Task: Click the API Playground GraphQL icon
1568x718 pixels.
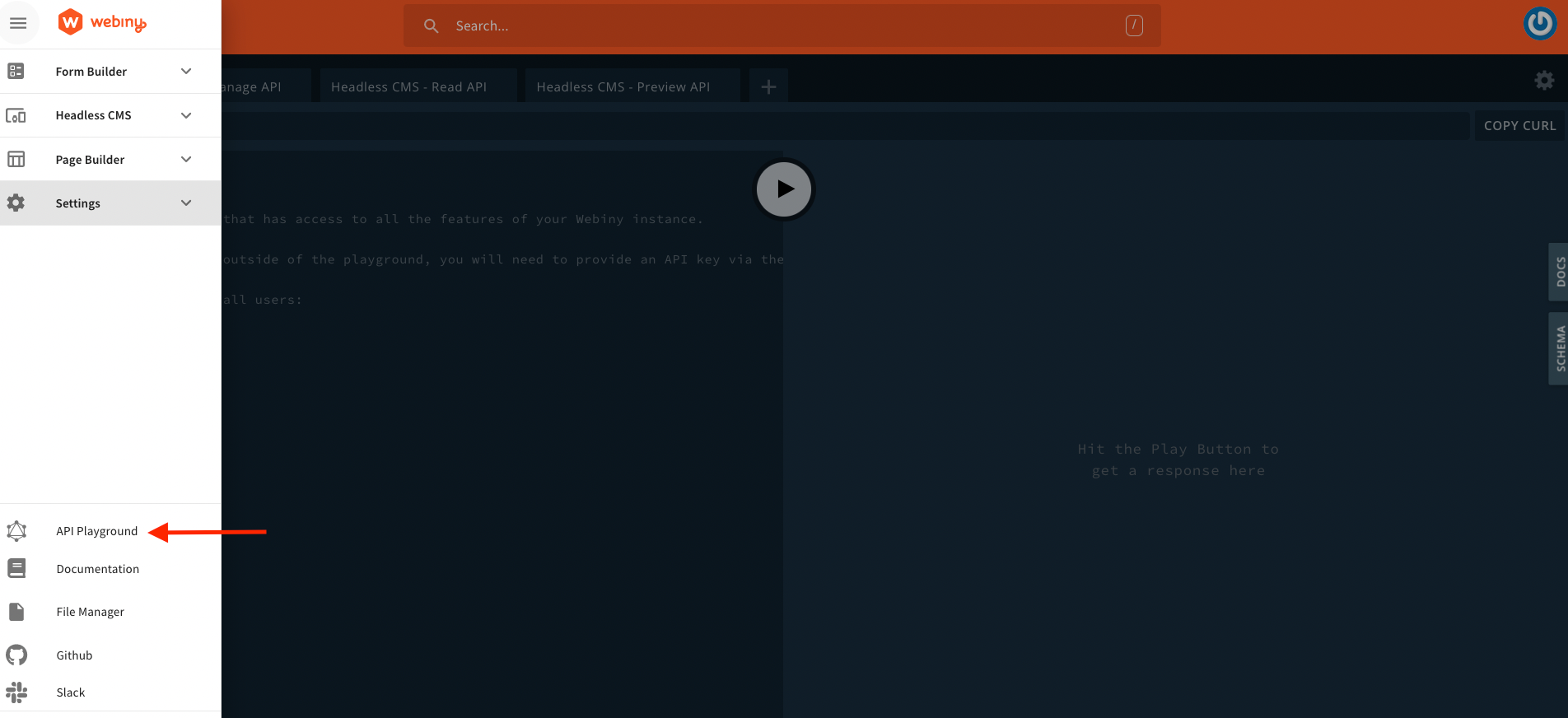Action: 16,531
